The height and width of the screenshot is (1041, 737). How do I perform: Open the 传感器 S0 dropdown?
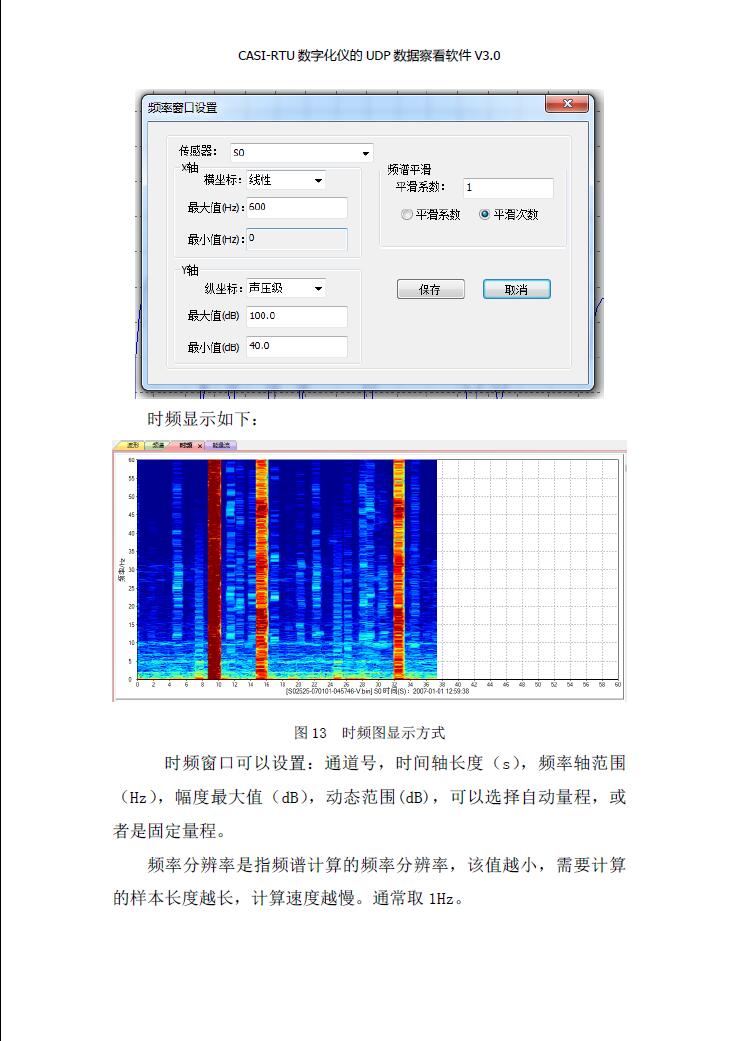pos(301,153)
